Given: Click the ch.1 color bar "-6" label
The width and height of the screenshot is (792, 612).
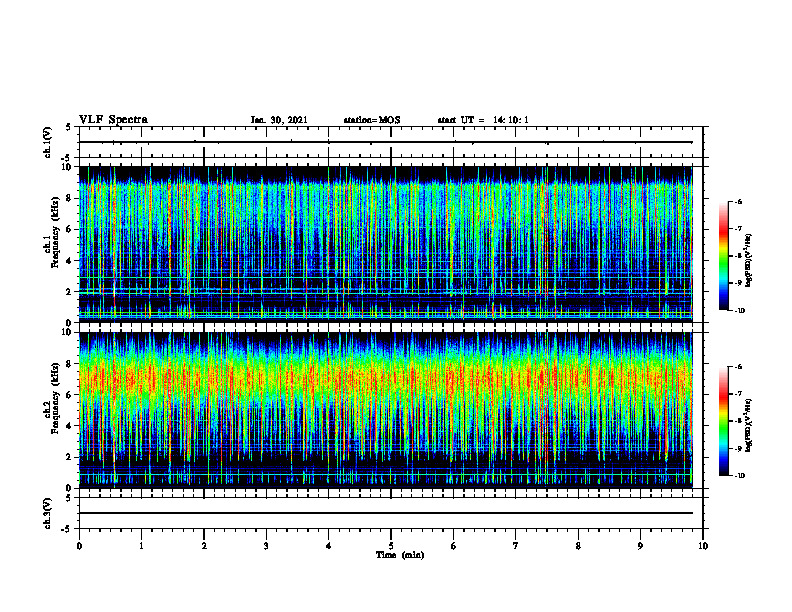Looking at the screenshot, I should tap(738, 201).
